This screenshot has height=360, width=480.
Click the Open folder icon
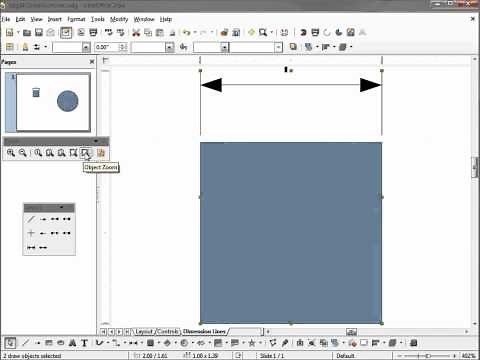point(27,32)
